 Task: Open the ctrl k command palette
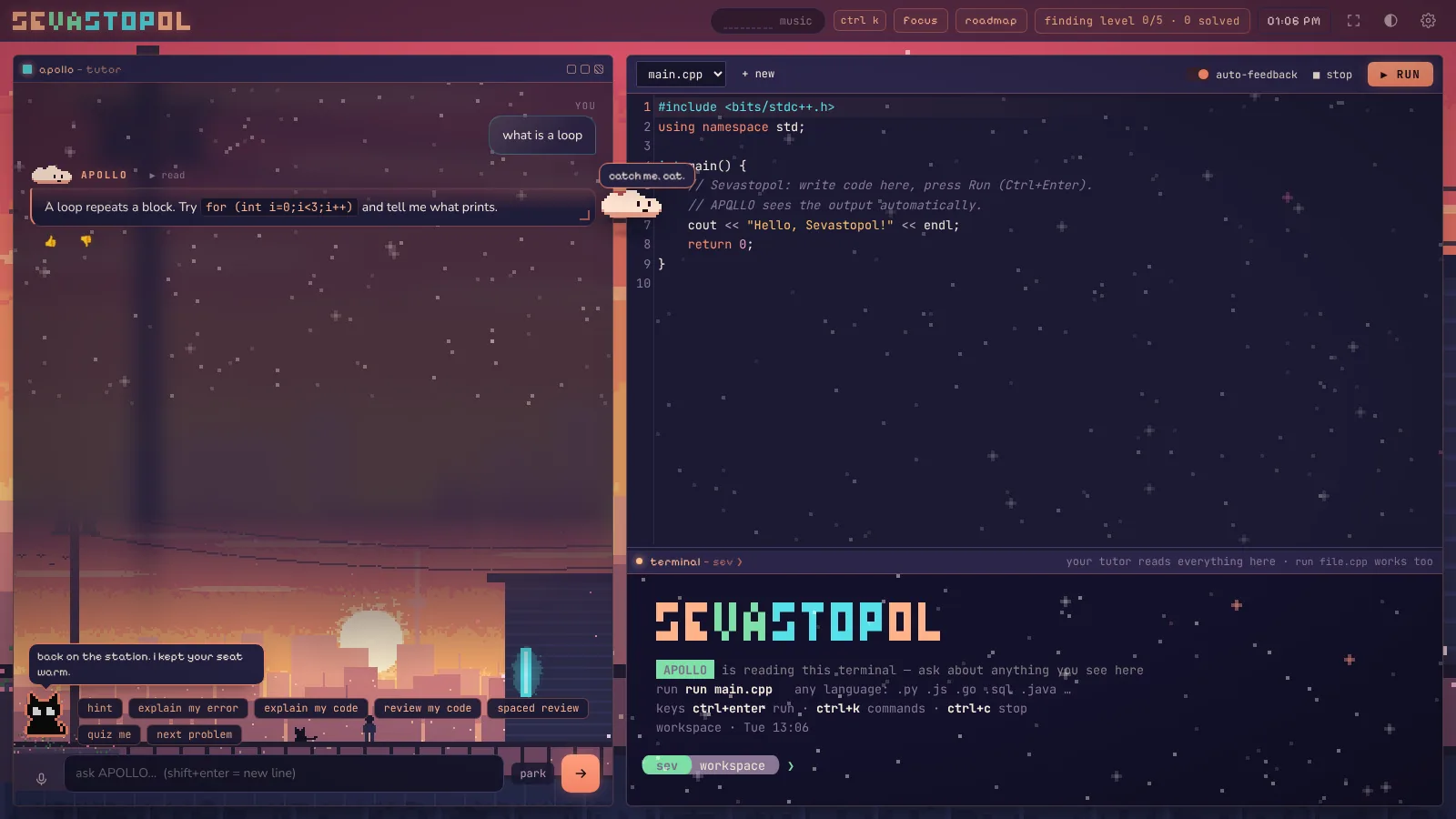[x=859, y=20]
